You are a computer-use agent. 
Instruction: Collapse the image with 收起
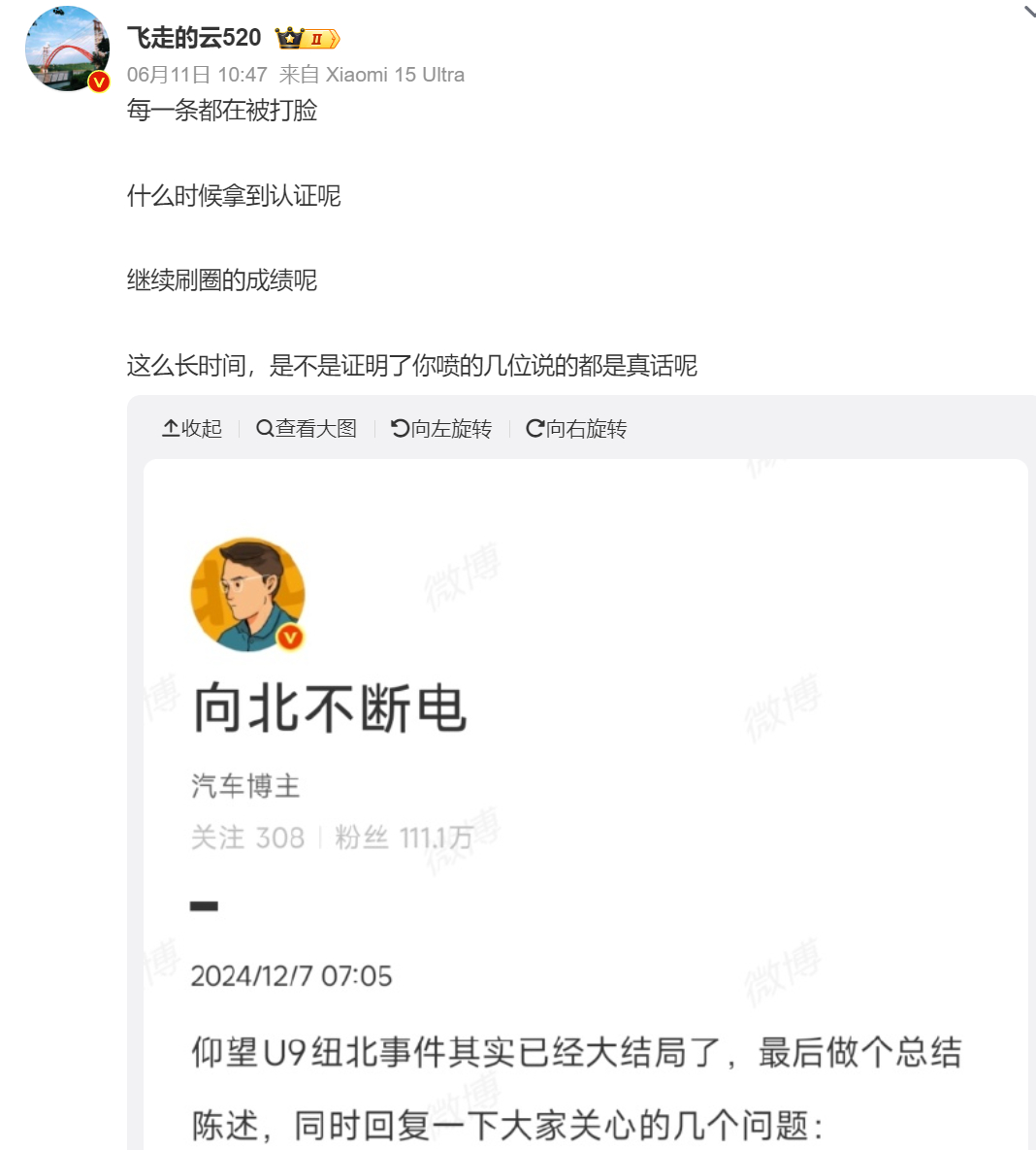(x=191, y=428)
